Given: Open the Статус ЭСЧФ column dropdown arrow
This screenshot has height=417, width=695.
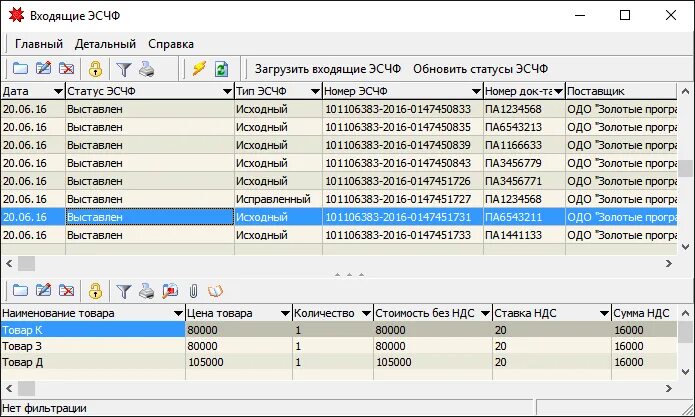Looking at the screenshot, I should (227, 91).
